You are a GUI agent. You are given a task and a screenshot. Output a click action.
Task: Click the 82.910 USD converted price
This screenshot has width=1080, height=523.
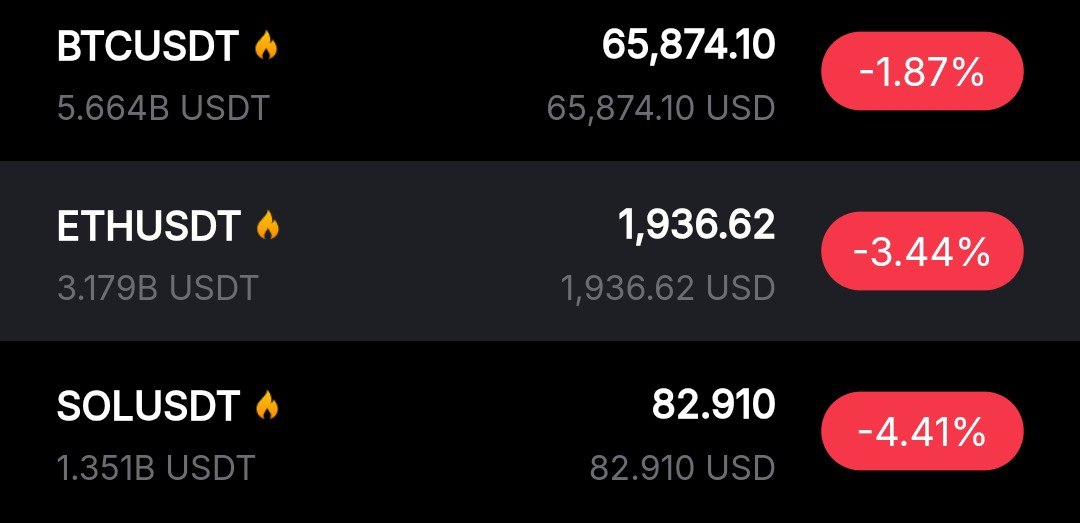(682, 467)
